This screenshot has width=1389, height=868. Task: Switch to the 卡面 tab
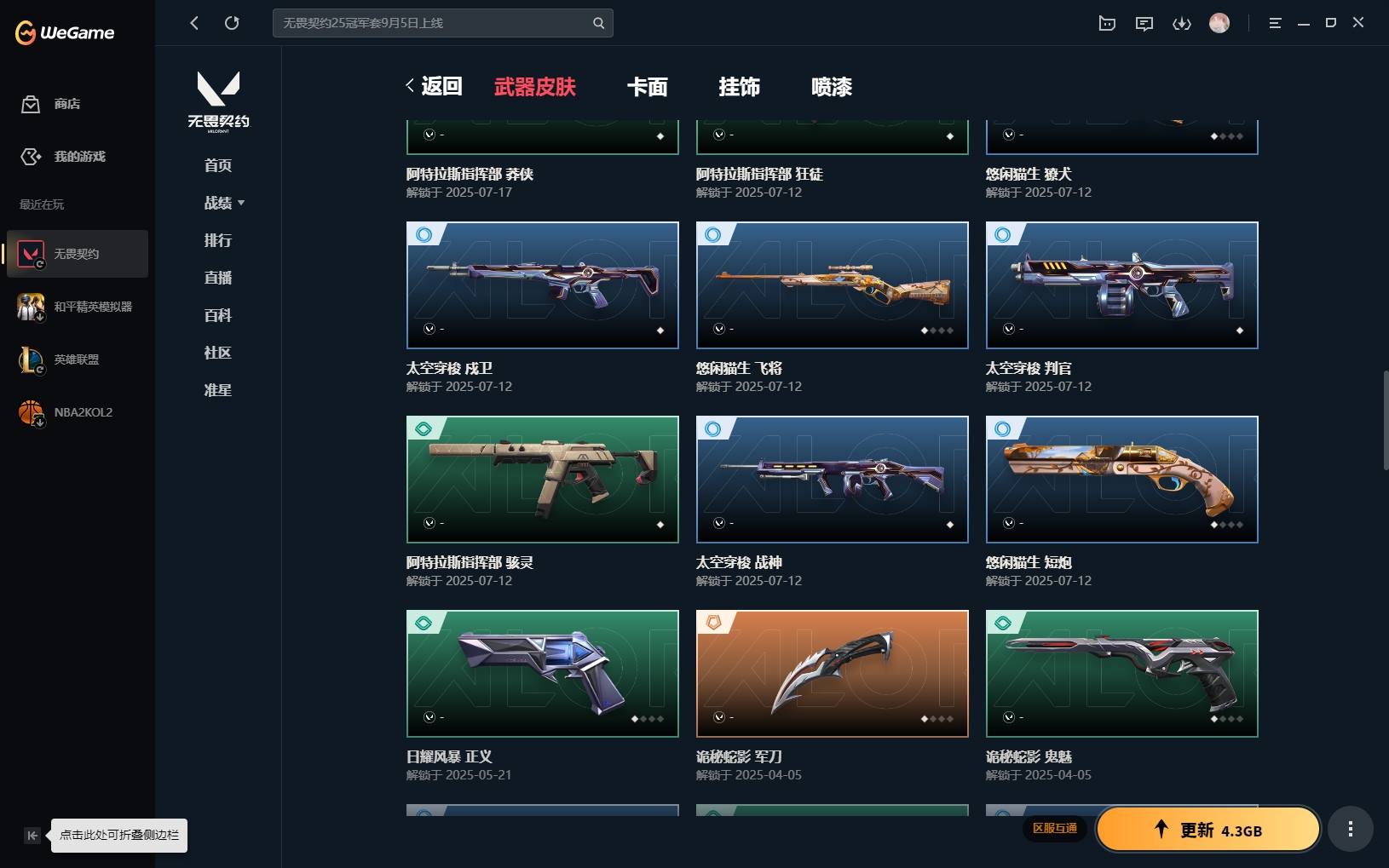(648, 87)
